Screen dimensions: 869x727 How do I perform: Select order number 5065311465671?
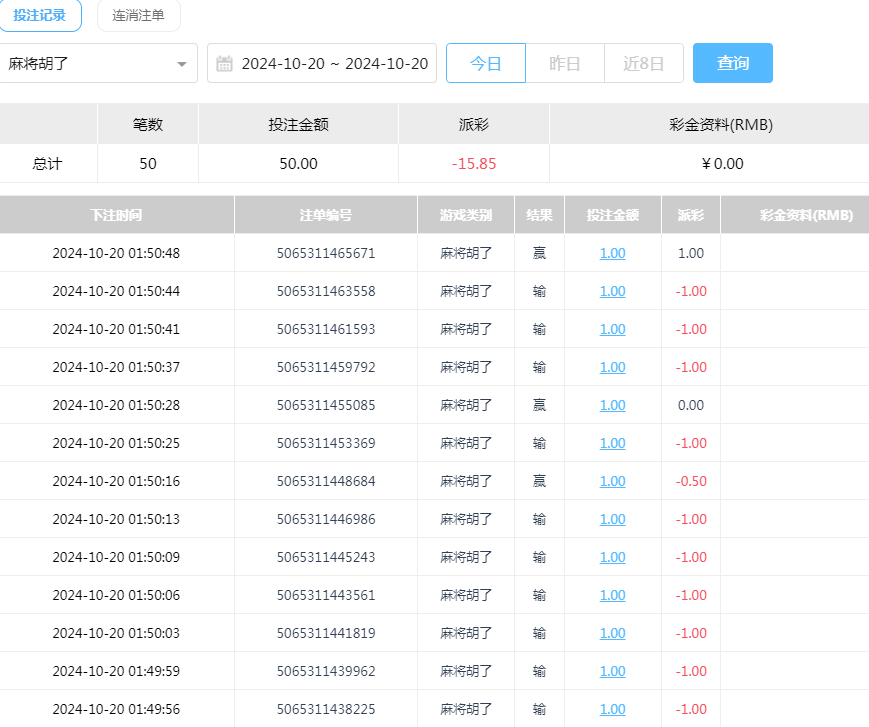tap(325, 253)
